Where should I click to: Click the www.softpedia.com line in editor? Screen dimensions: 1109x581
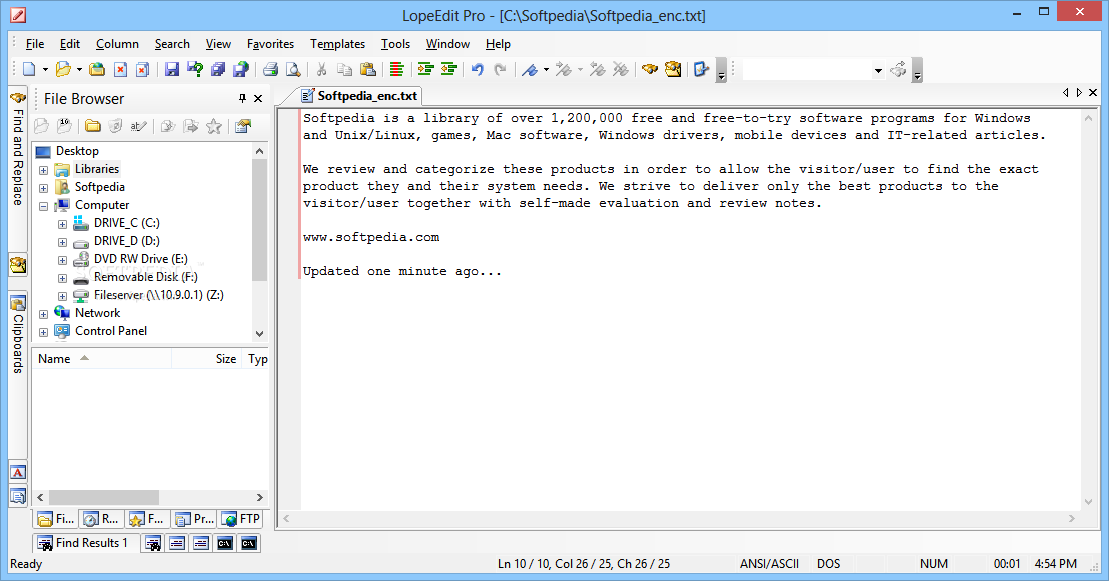[x=371, y=237]
